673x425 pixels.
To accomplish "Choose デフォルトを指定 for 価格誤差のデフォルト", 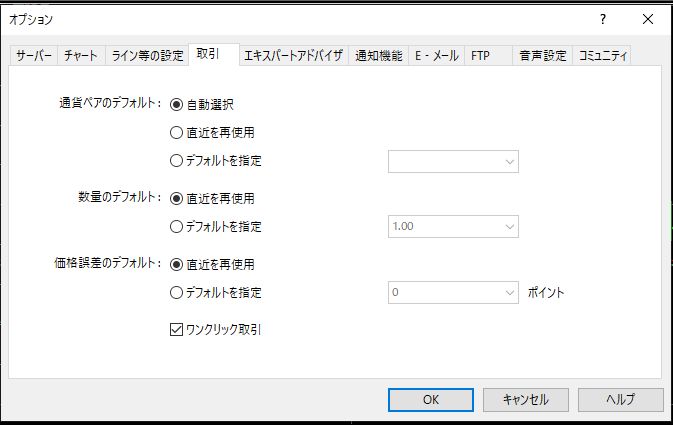I will click(x=177, y=293).
